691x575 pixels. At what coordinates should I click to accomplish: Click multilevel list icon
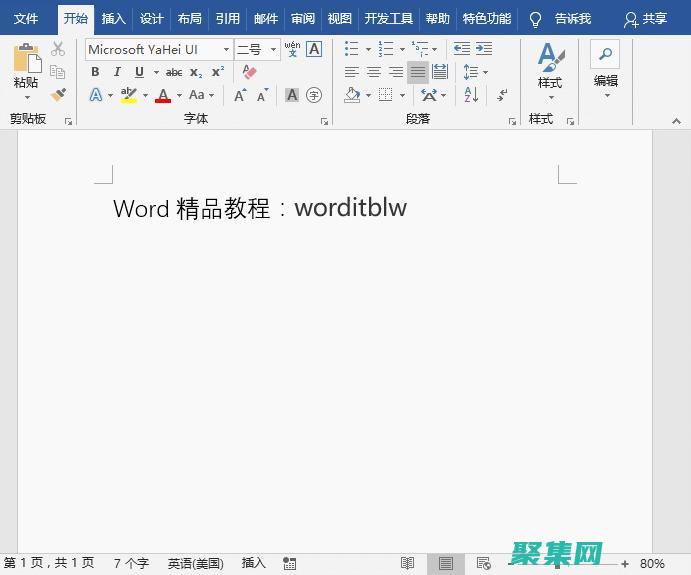(420, 49)
